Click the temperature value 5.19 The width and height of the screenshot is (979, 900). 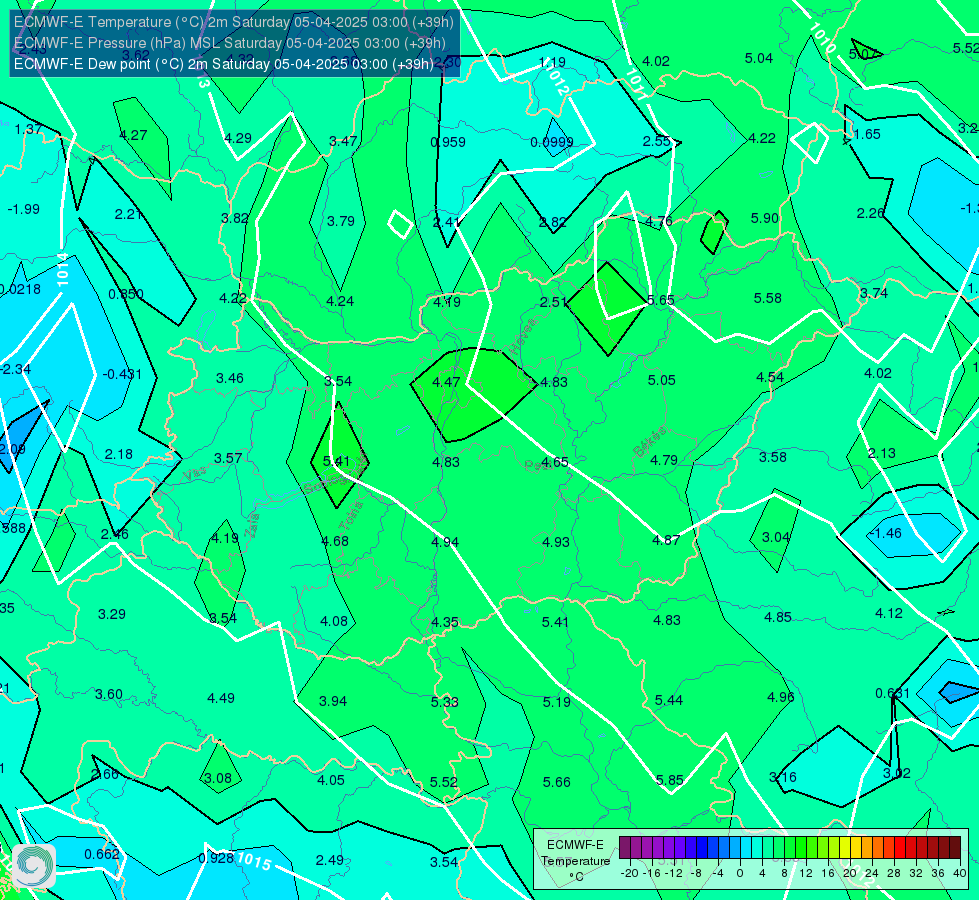556,702
